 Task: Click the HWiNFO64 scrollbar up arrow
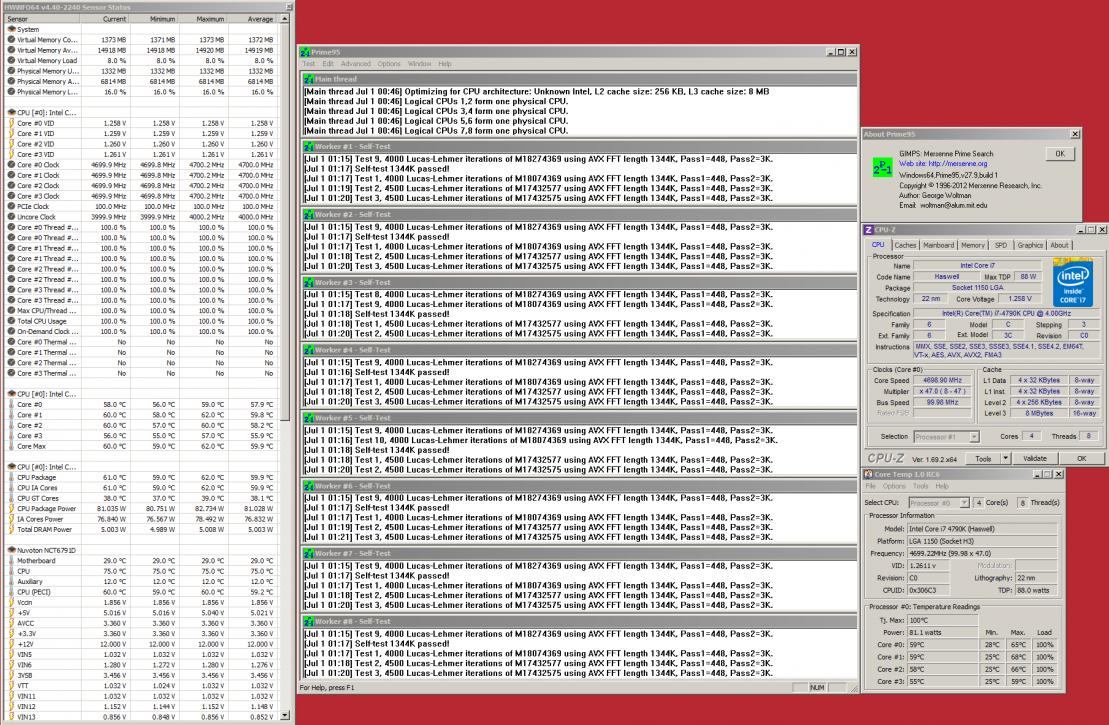(x=284, y=19)
